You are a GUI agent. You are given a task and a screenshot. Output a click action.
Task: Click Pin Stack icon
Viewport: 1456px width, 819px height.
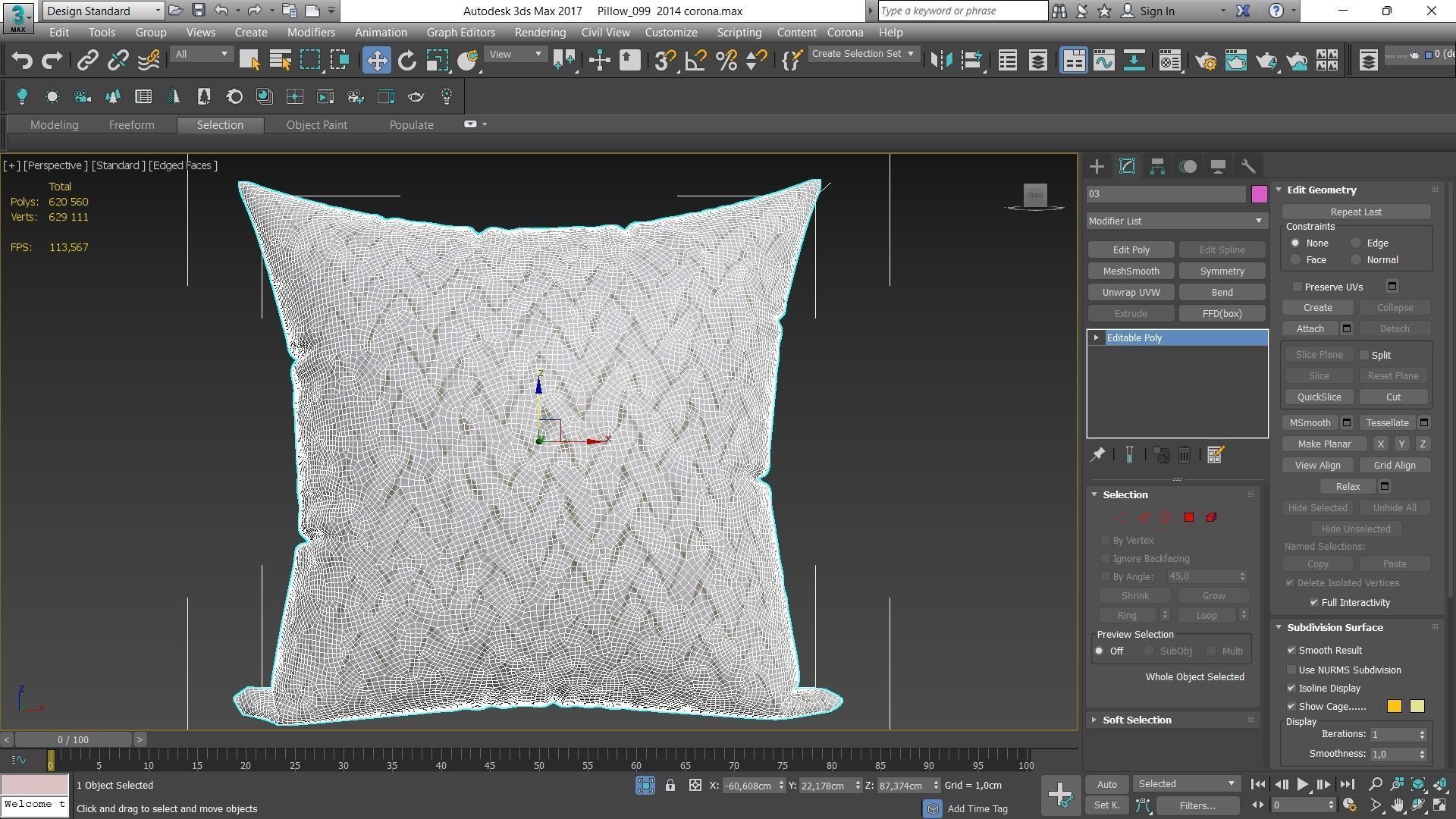pos(1097,455)
